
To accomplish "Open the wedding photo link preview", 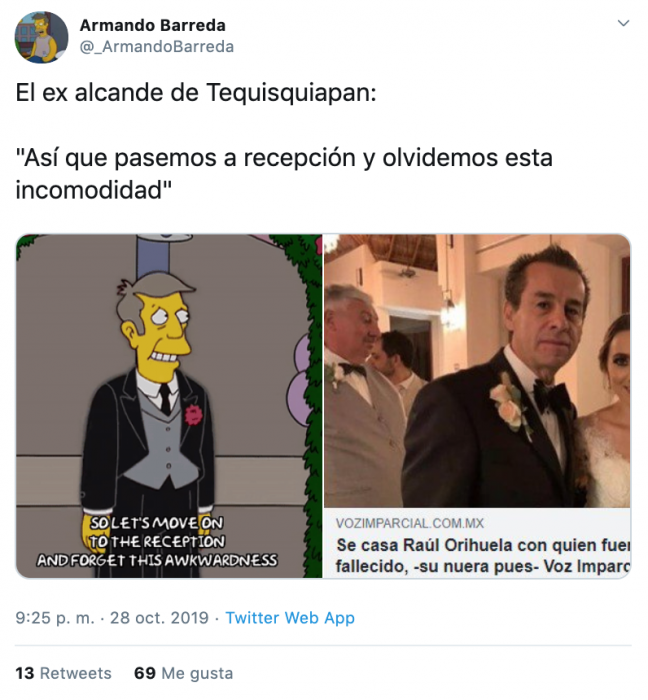I will (x=477, y=371).
